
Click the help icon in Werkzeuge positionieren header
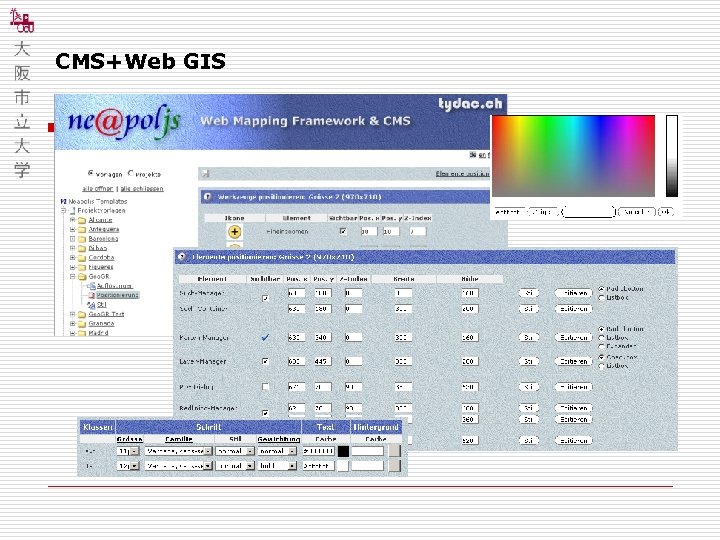[208, 197]
